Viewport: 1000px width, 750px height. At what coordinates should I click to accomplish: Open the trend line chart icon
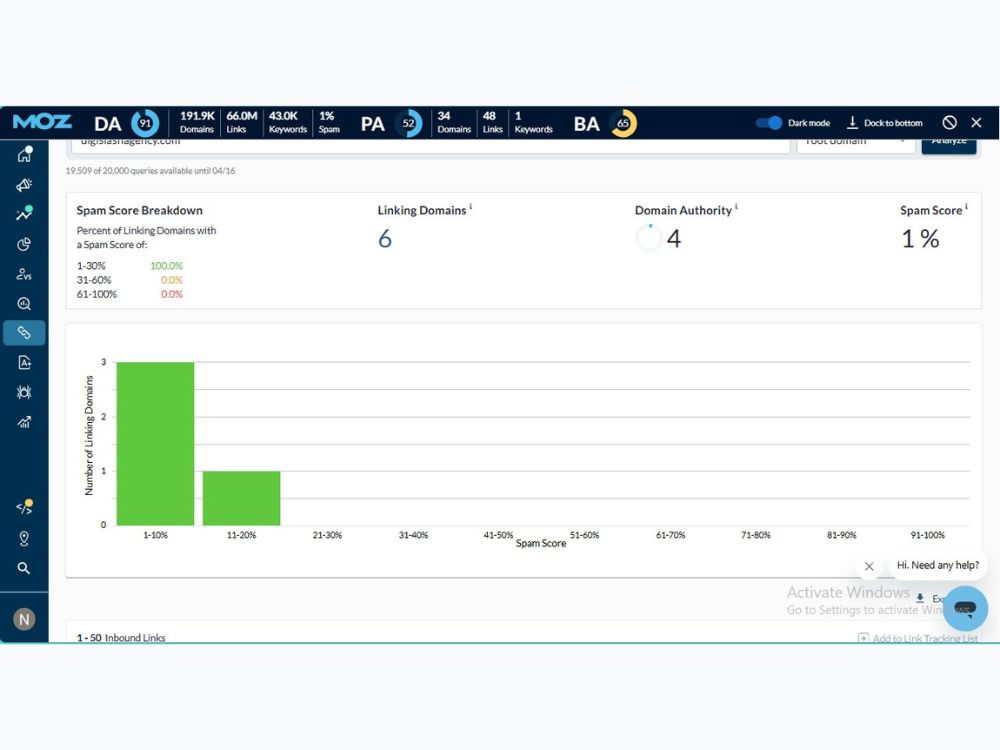[24, 214]
